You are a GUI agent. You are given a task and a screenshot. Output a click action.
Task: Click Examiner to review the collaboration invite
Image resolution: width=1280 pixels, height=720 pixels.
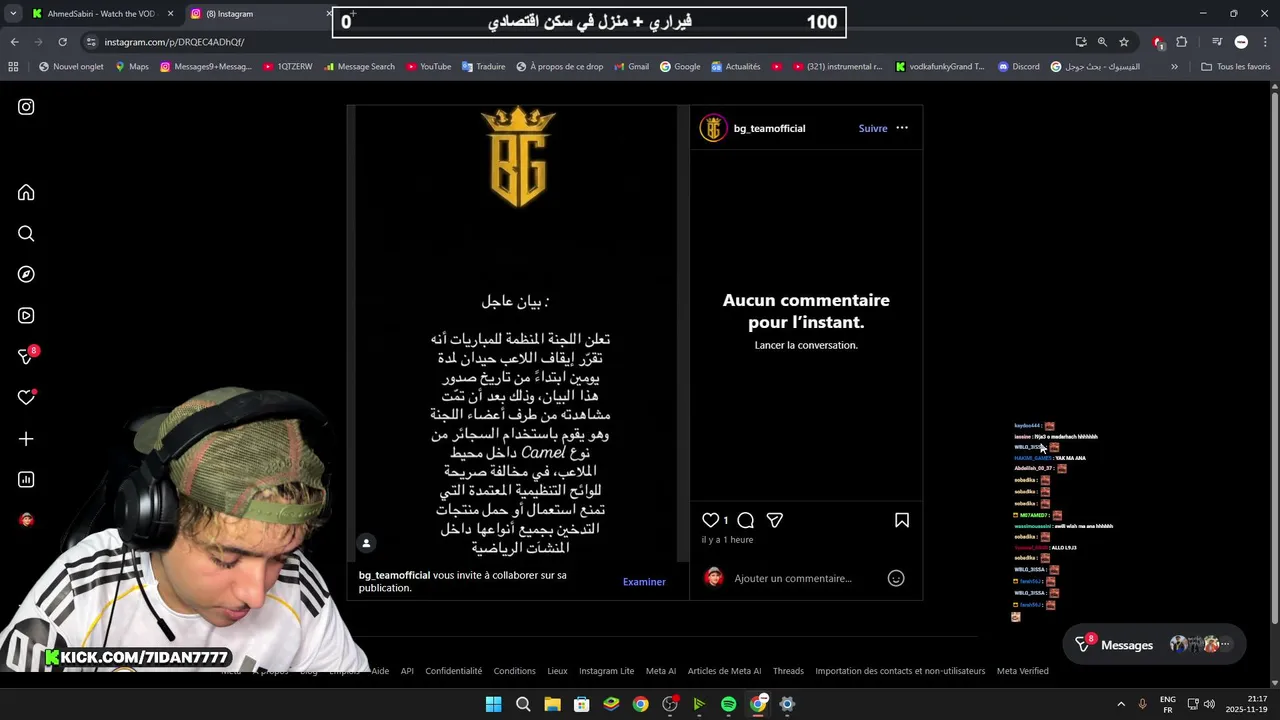point(644,582)
